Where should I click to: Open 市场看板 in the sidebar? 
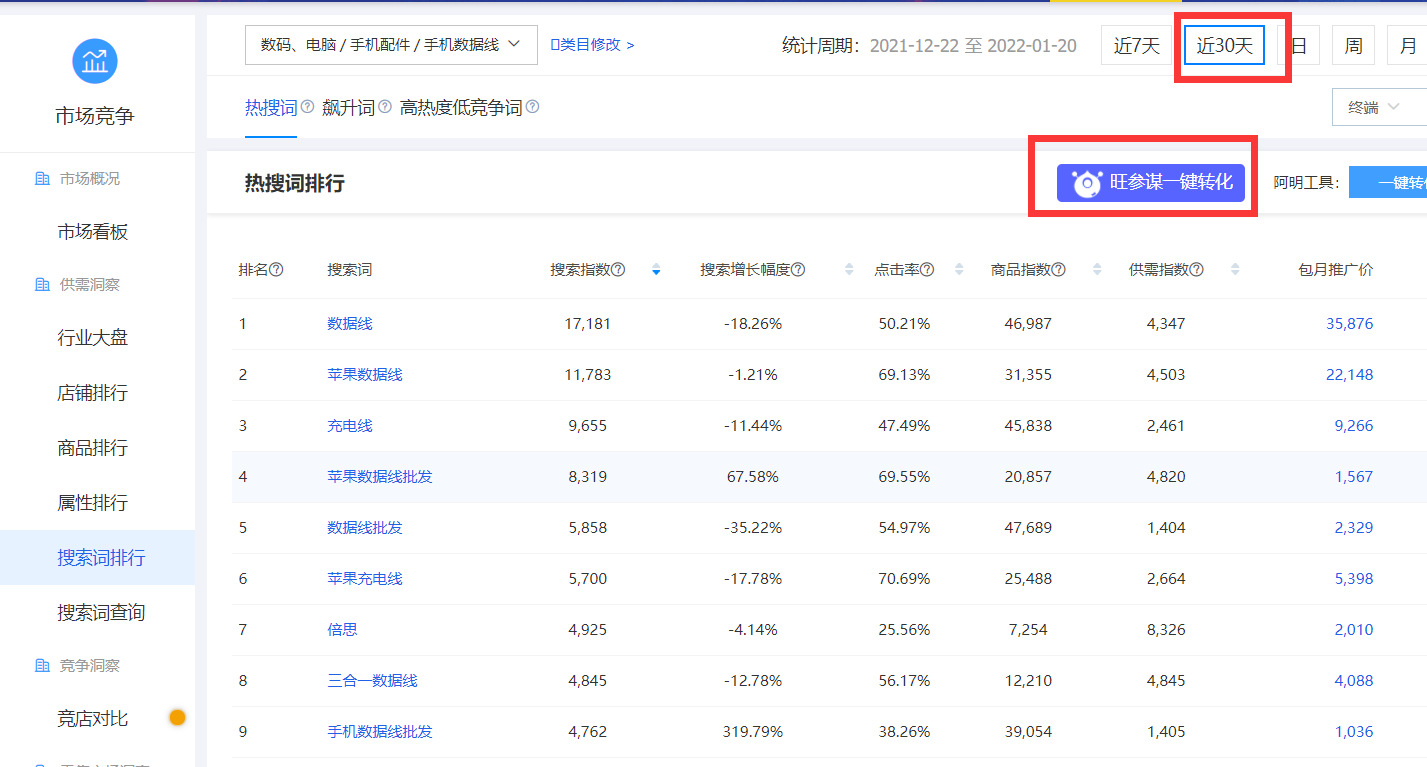pyautogui.click(x=93, y=232)
